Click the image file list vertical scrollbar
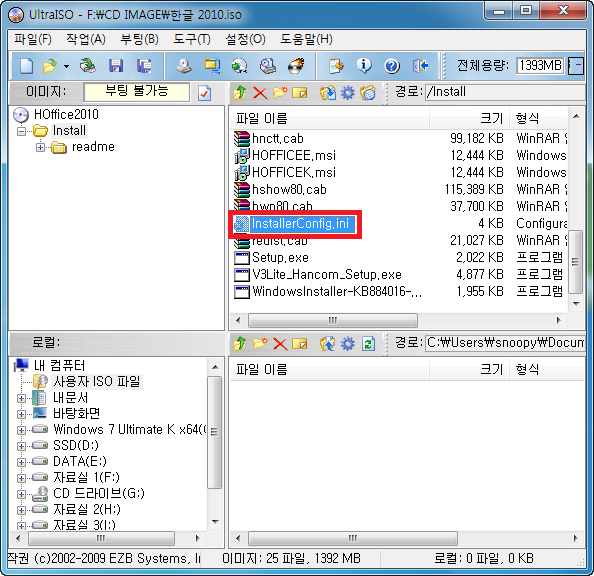The height and width of the screenshot is (576, 594). 576,210
